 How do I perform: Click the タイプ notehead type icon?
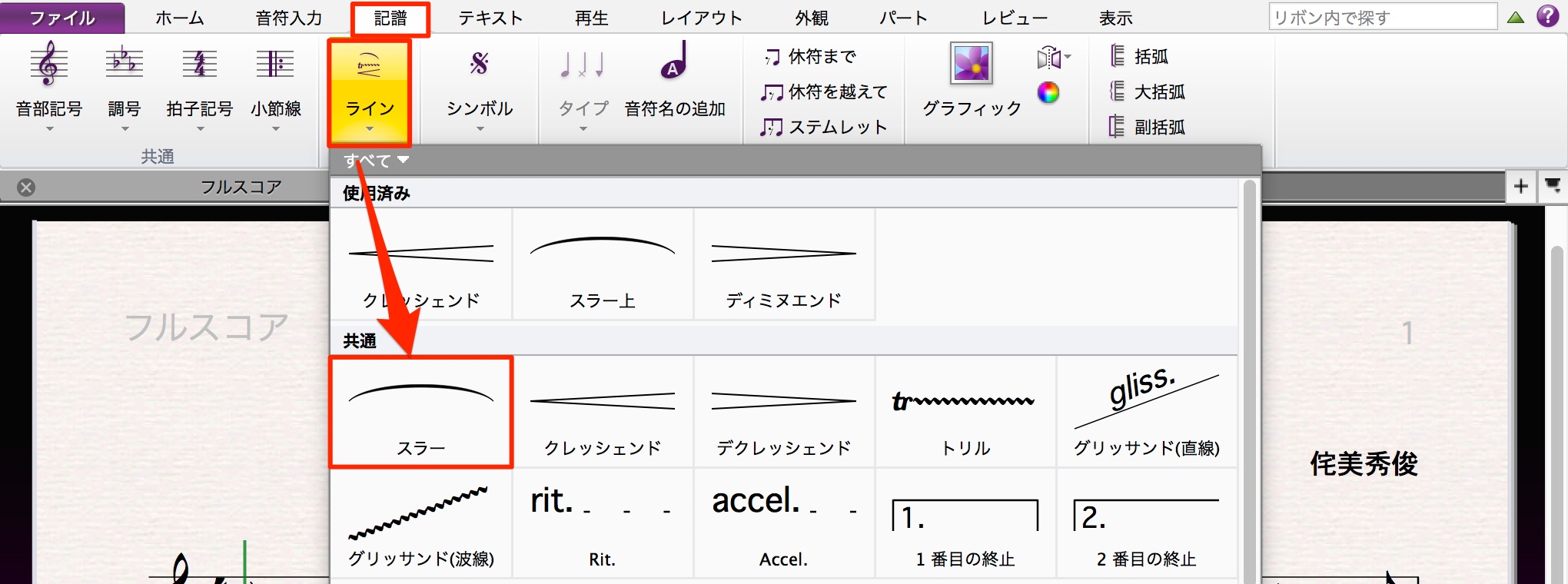click(x=583, y=65)
